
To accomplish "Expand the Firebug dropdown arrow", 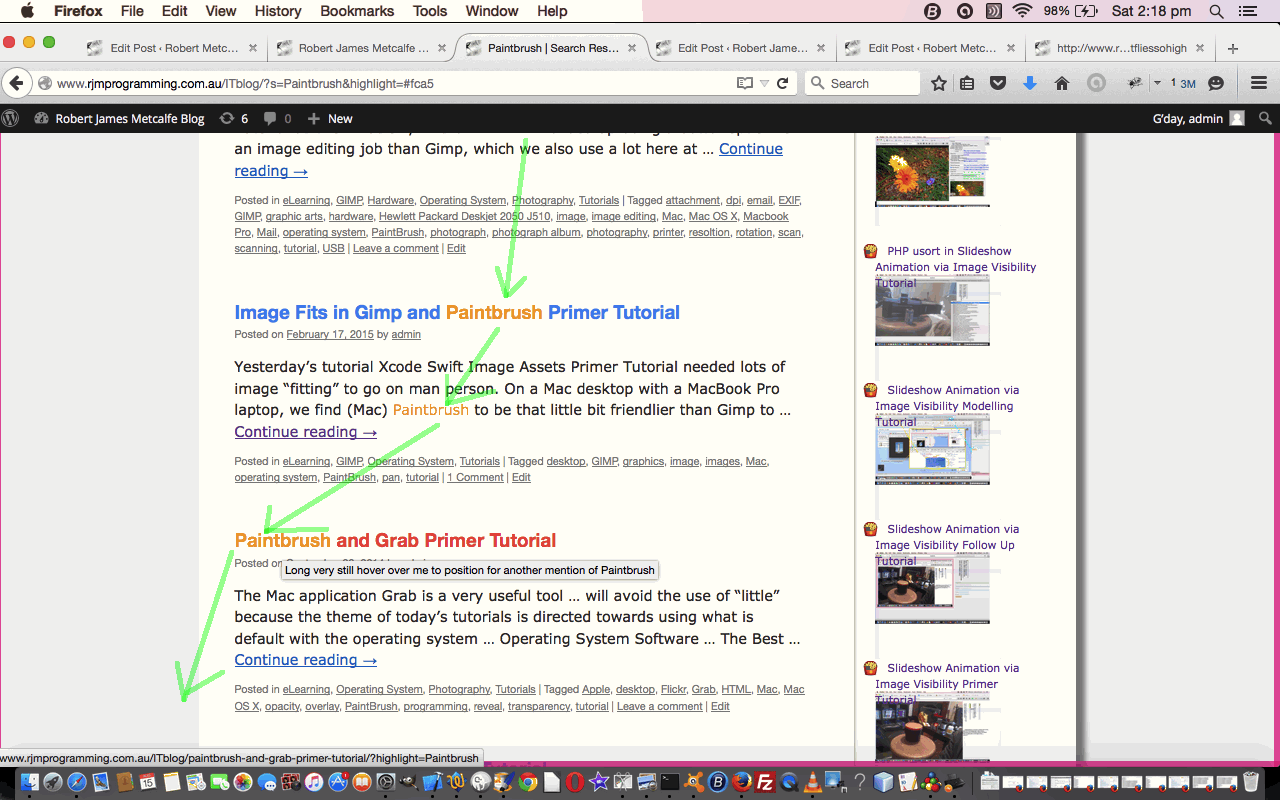I will point(1157,84).
